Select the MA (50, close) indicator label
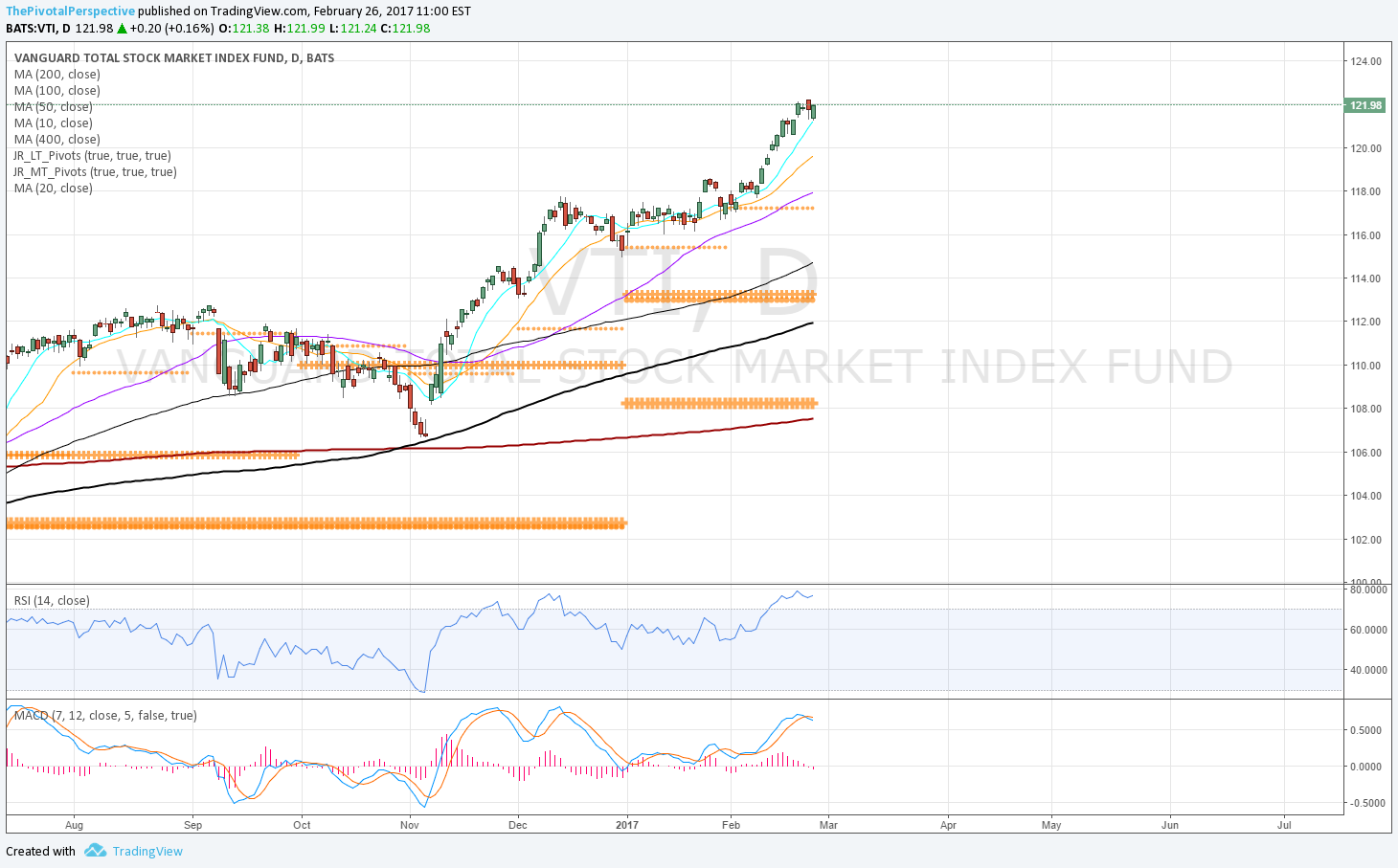Viewport: 1398px width, 868px height. point(53,106)
